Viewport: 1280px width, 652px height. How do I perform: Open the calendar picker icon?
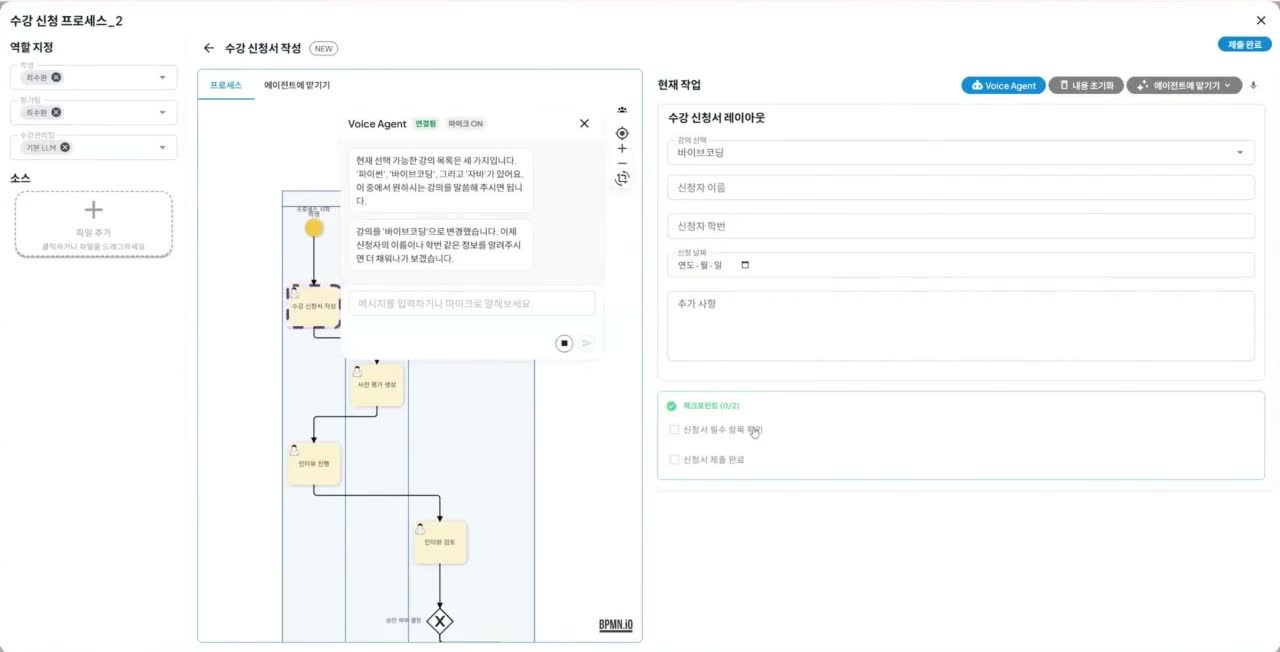pos(745,265)
